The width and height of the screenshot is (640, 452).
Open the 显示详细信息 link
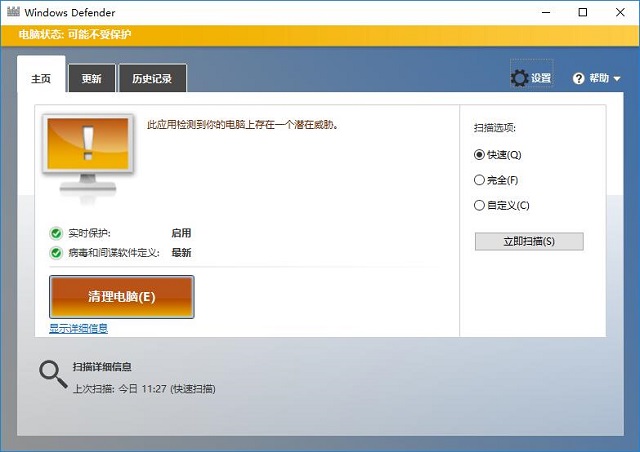click(x=78, y=328)
